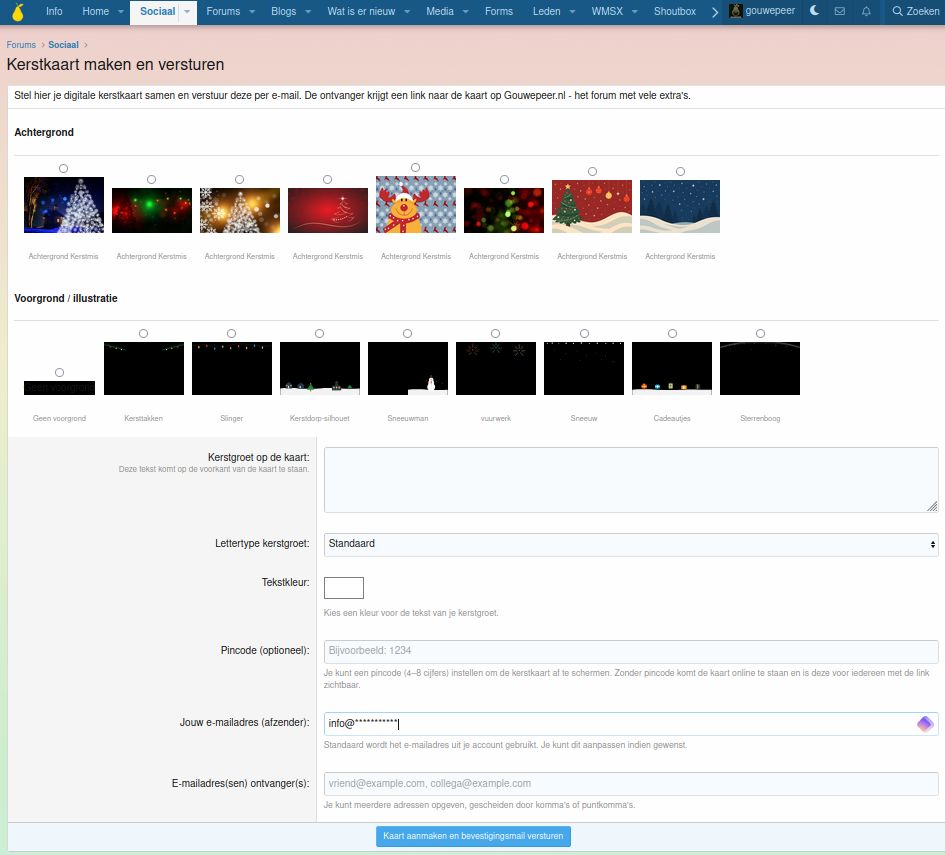Click the pear logo in navbar
Image resolution: width=945 pixels, height=855 pixels.
point(18,11)
